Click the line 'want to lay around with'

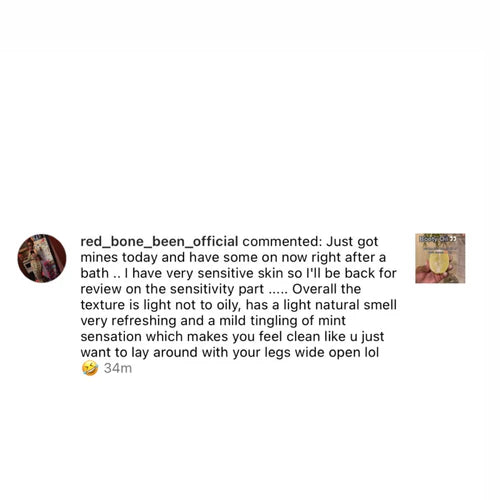coord(230,353)
